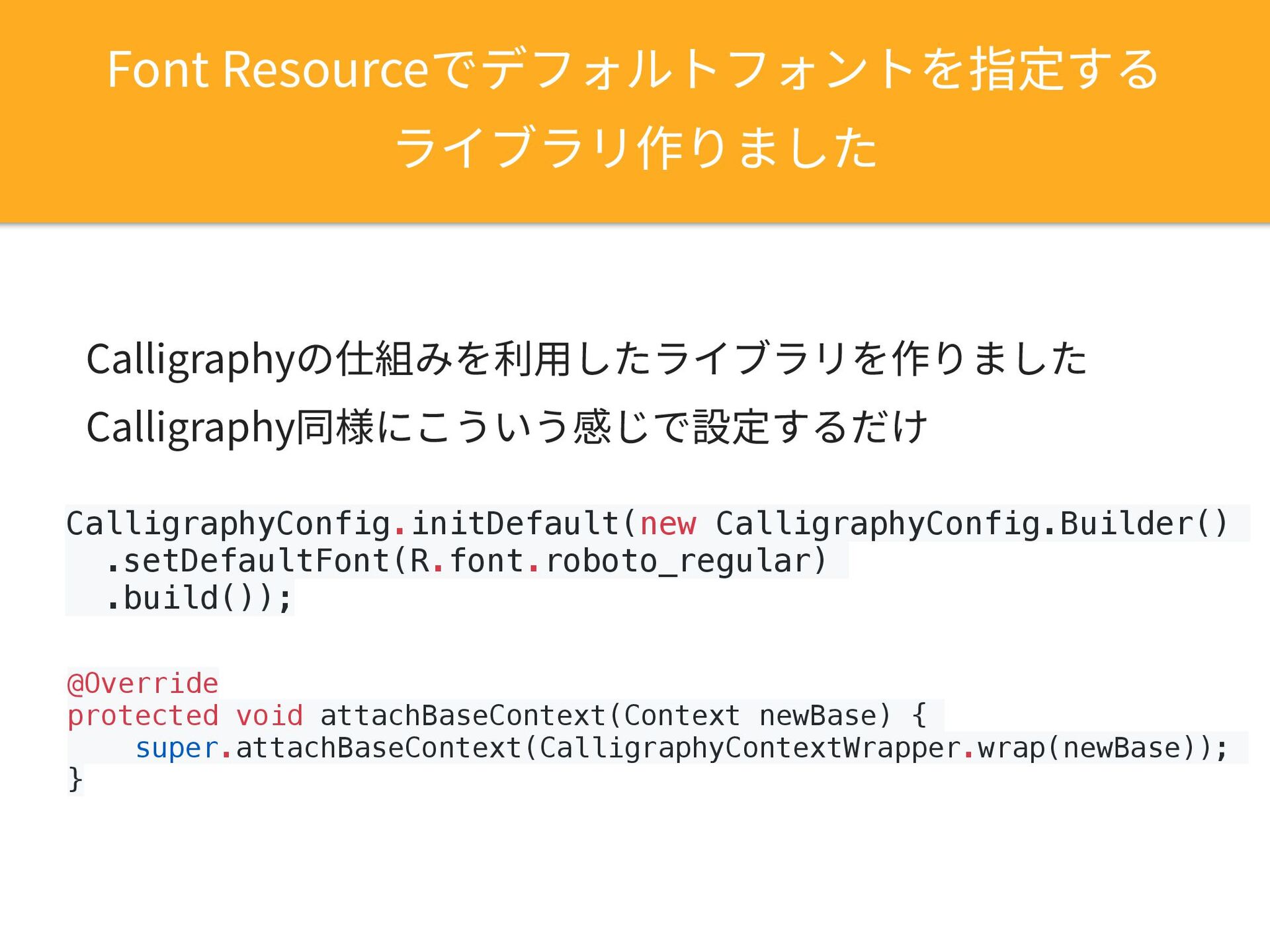
Task: Click the sentence 'Calligraphyの仕組みを利用したライブラリを作りました'
Action: (x=587, y=359)
